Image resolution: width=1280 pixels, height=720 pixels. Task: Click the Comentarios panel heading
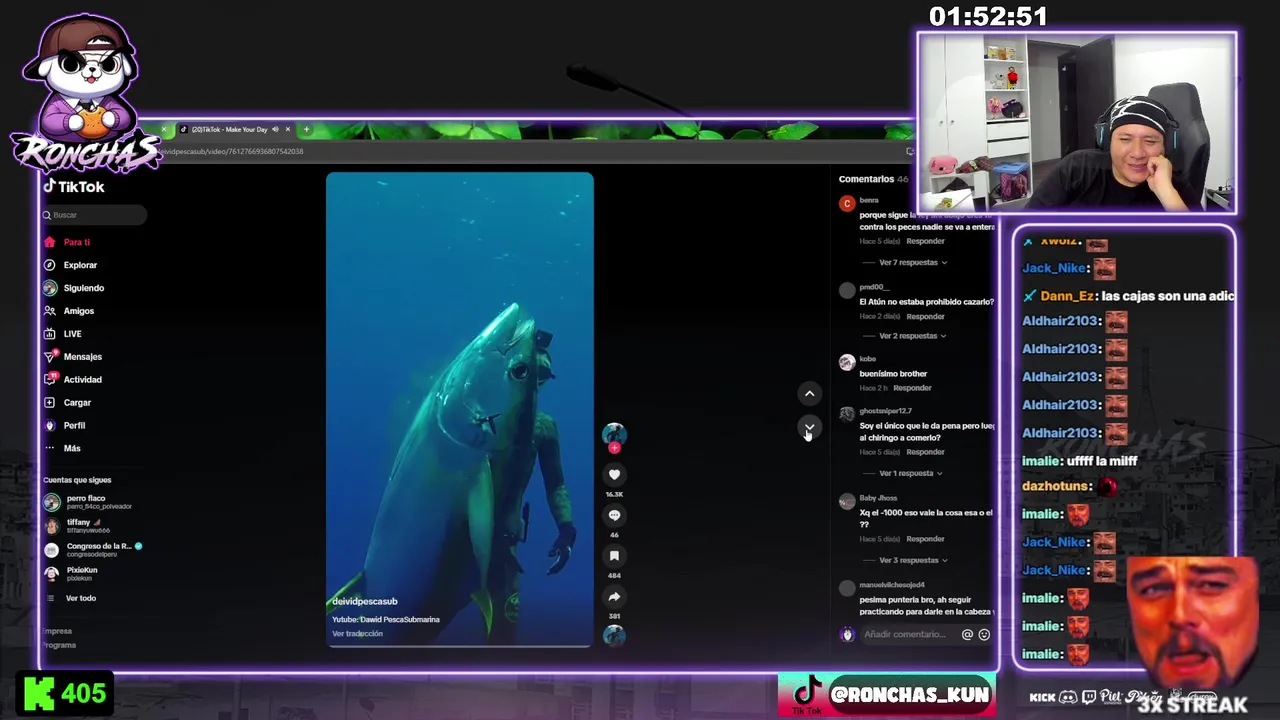tap(866, 179)
